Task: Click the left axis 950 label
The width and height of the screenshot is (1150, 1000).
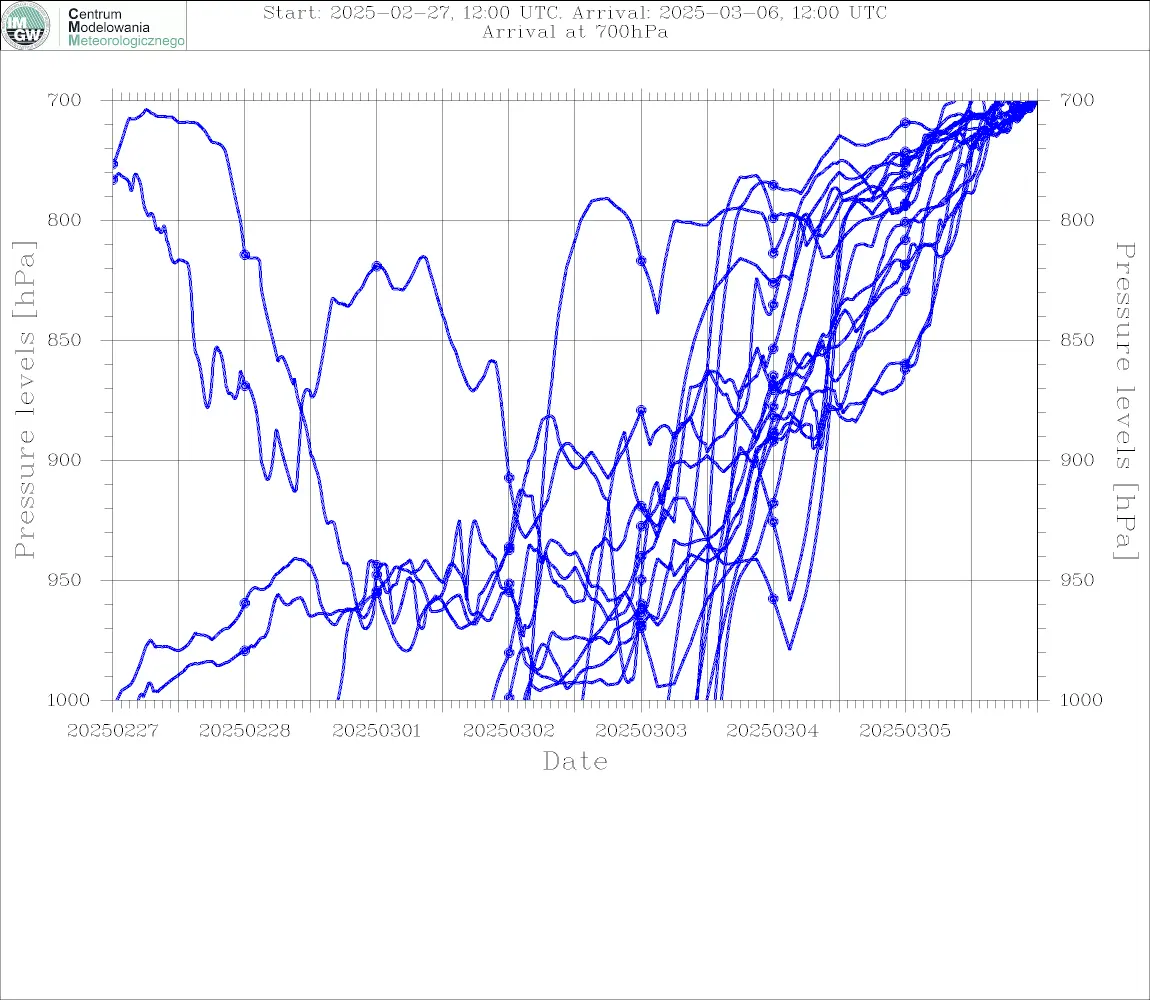Action: point(65,580)
